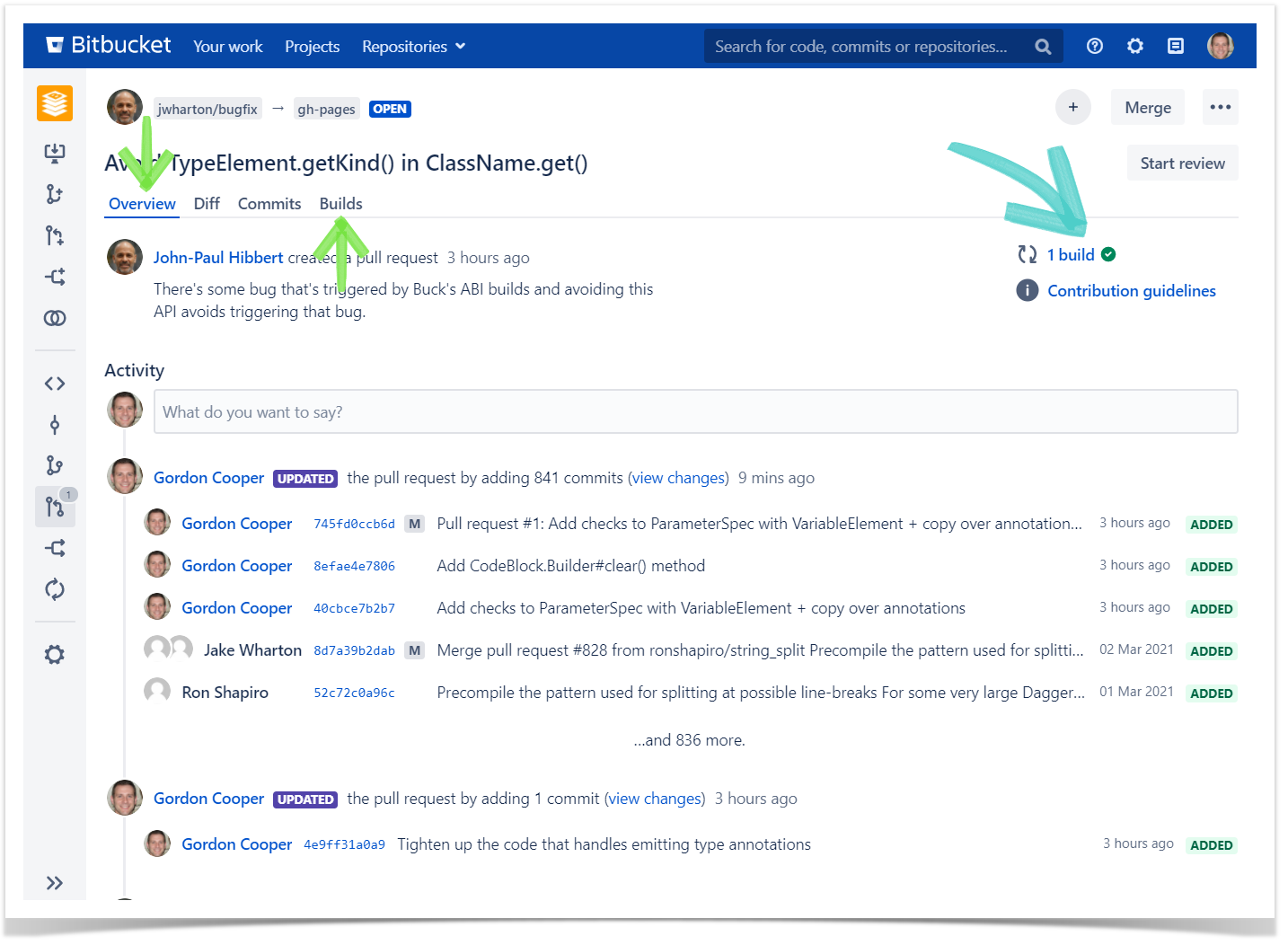1288x945 pixels.
Task: Open Your work menu
Action: 228,47
